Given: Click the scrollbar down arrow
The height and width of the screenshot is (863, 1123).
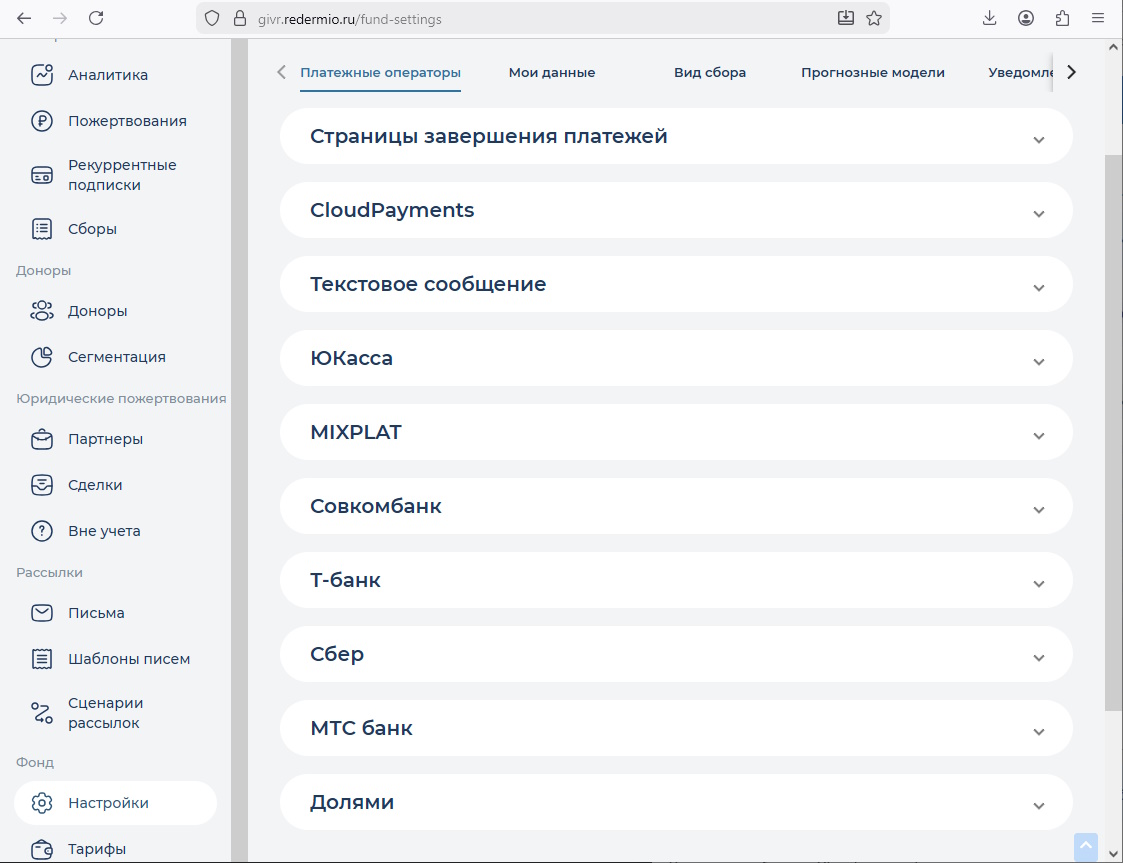Looking at the screenshot, I should click(1114, 853).
